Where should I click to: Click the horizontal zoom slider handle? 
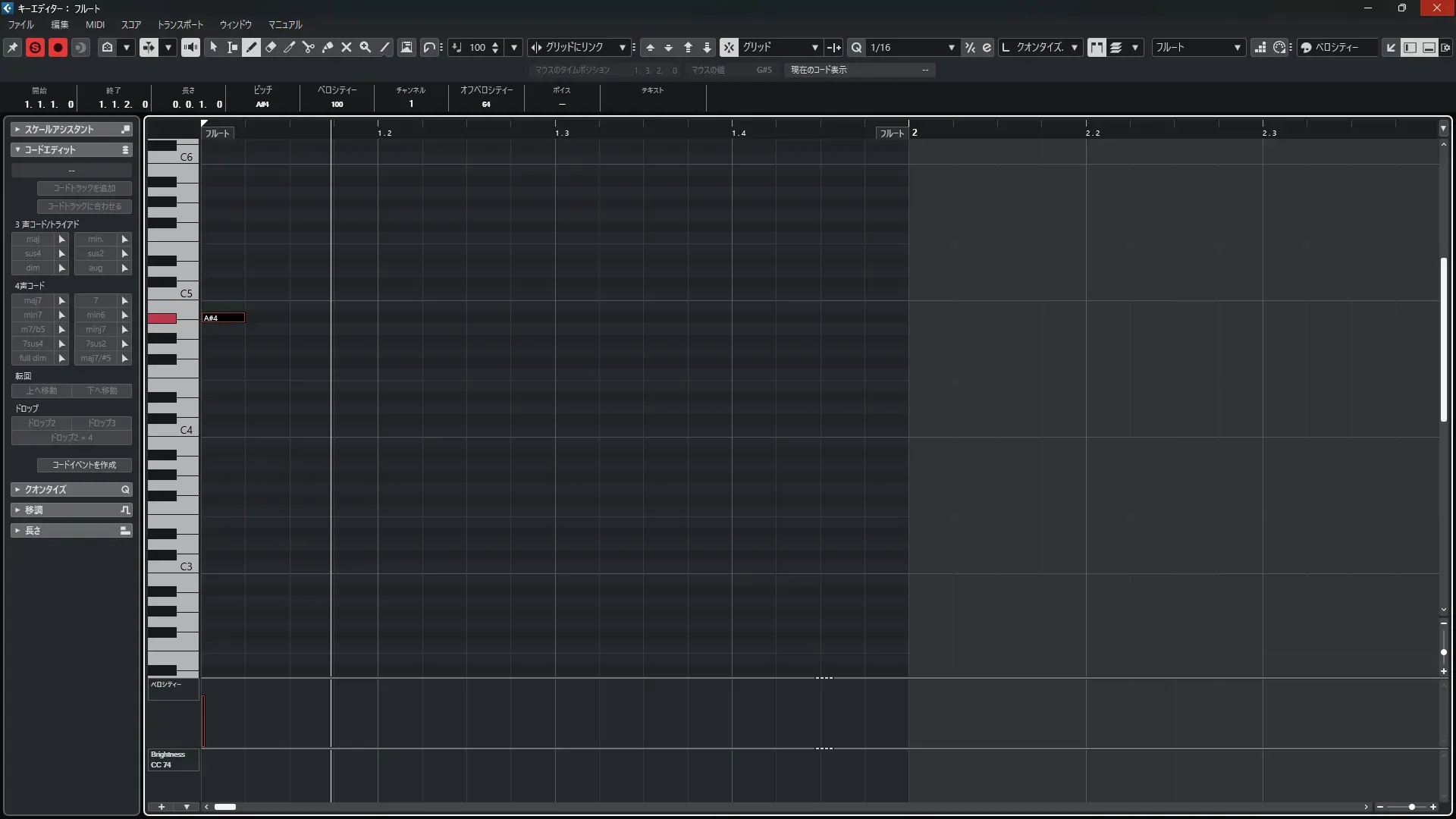click(x=1411, y=807)
